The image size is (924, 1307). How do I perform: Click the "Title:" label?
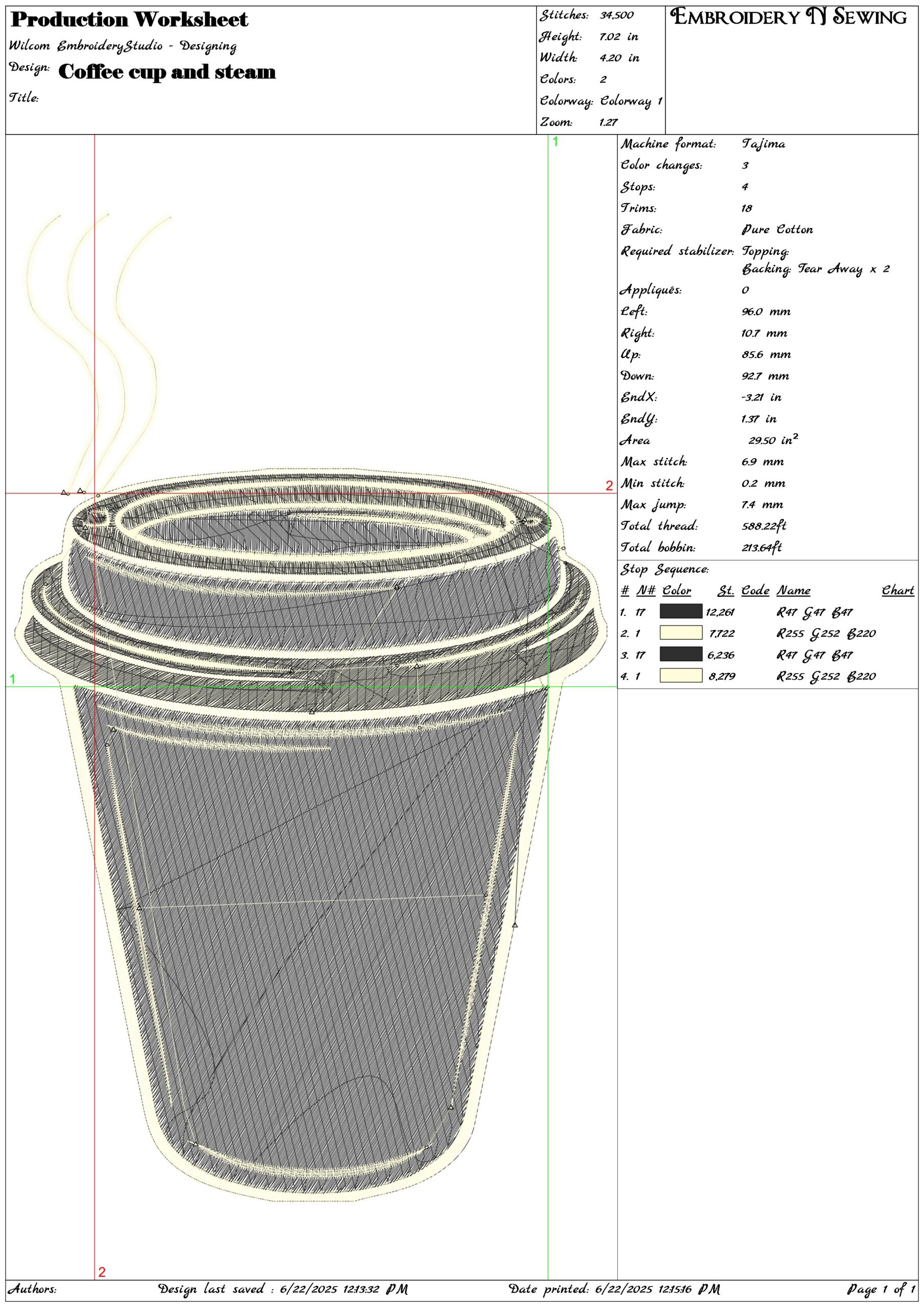(23, 98)
